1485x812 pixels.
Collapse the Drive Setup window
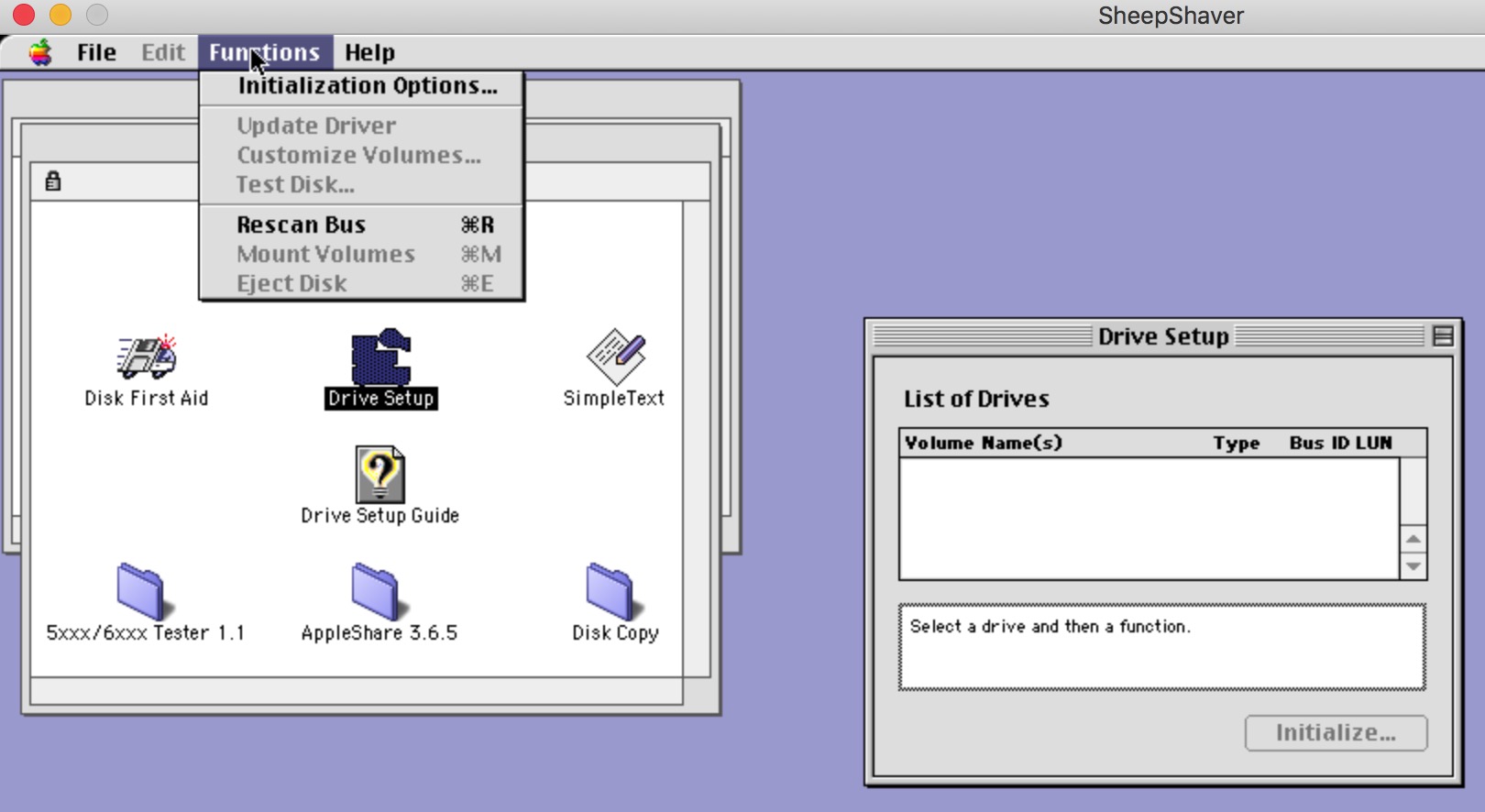1442,336
